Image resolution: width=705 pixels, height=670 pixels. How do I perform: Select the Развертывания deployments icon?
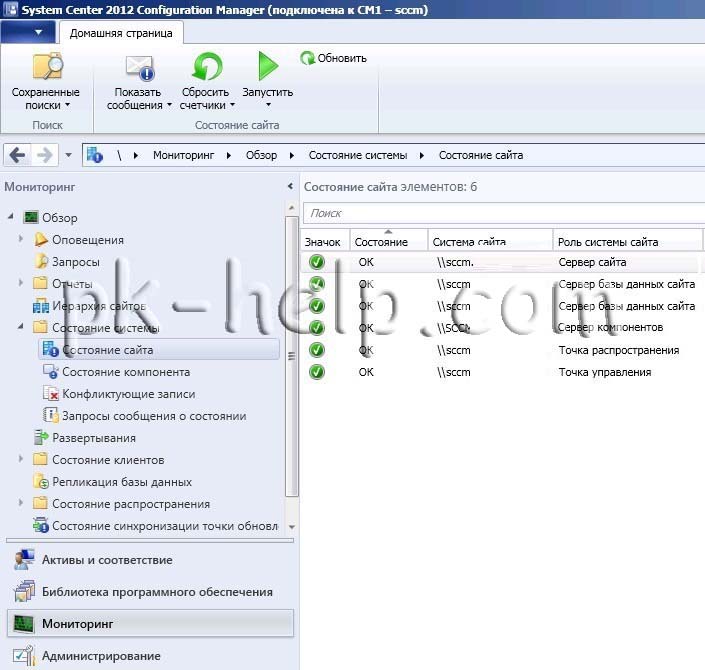[x=41, y=438]
